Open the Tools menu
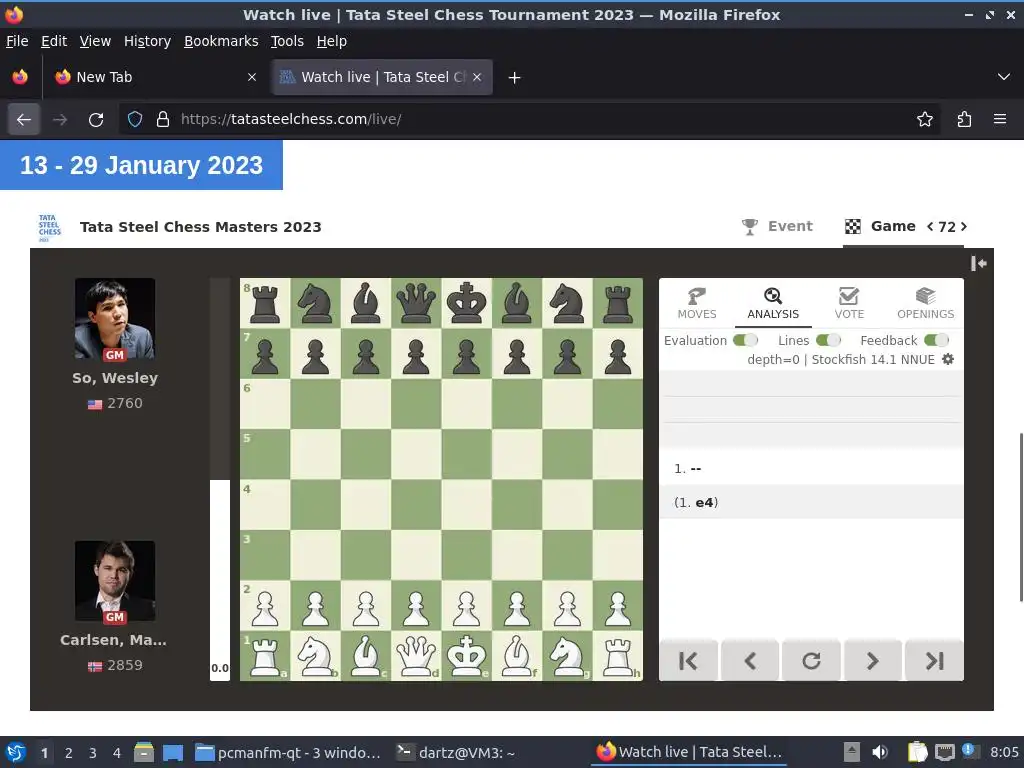 (x=287, y=41)
